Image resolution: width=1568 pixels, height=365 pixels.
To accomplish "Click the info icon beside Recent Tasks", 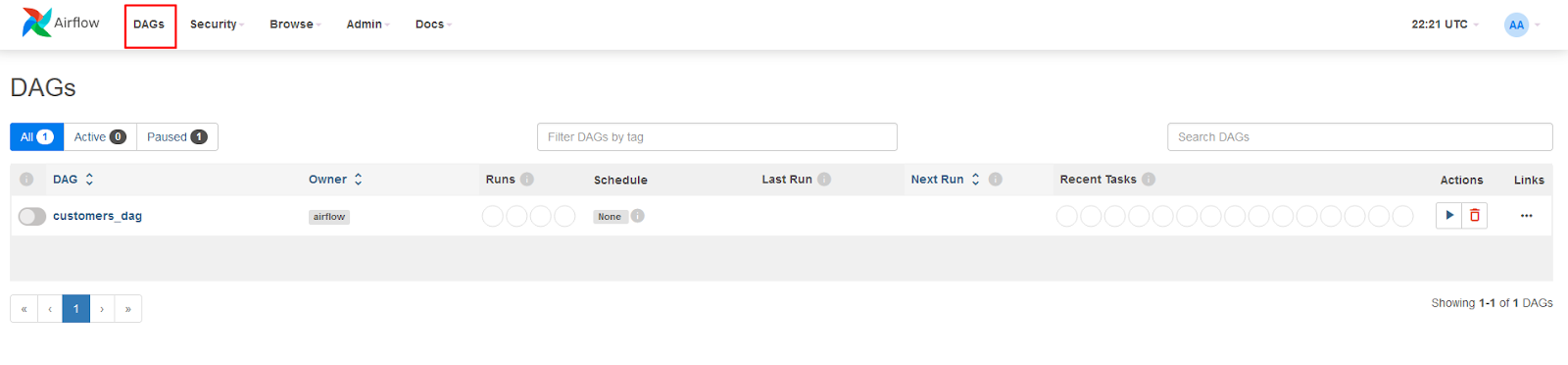I will click(1149, 180).
